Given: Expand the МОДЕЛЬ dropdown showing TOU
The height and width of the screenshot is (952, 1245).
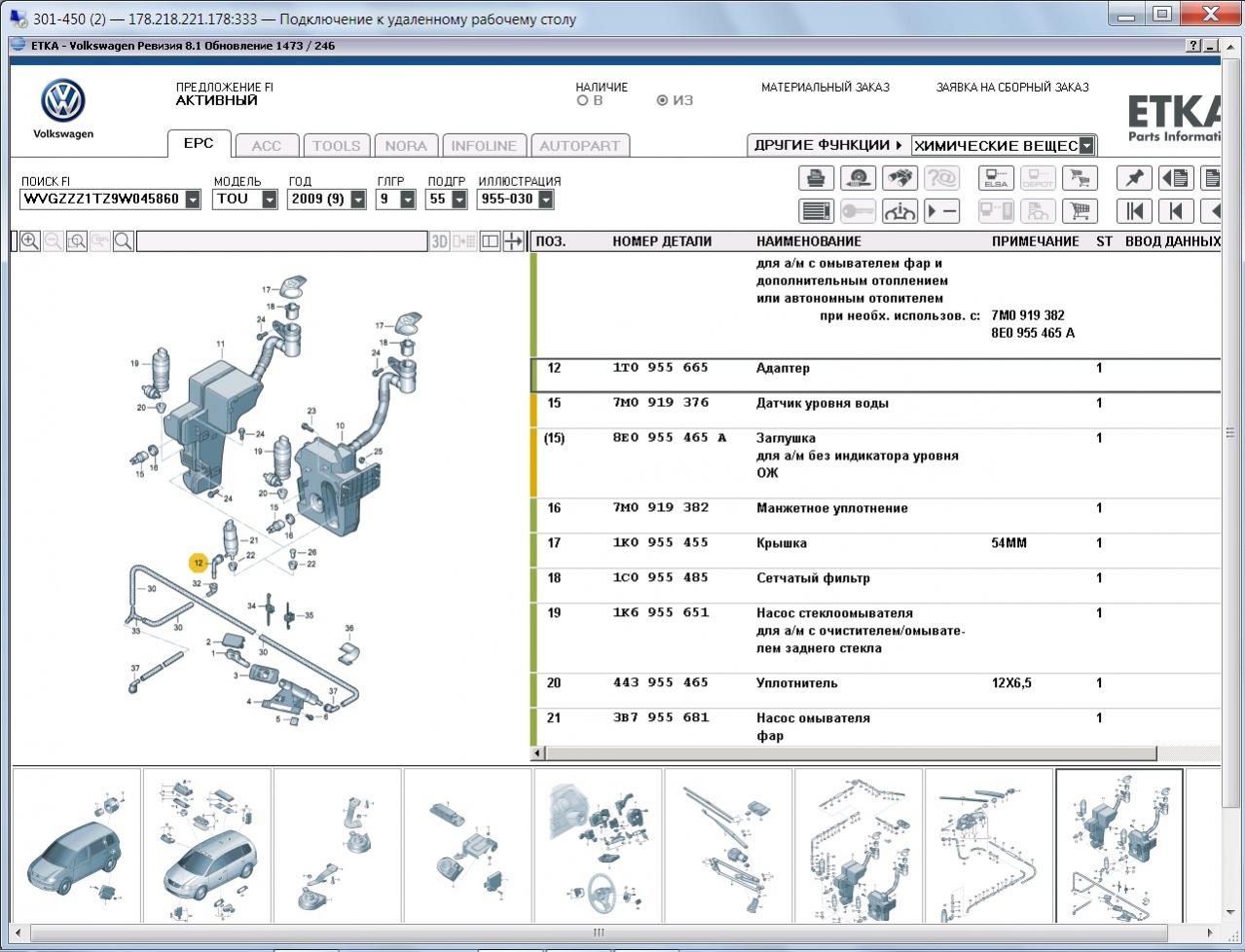Looking at the screenshot, I should pyautogui.click(x=270, y=200).
